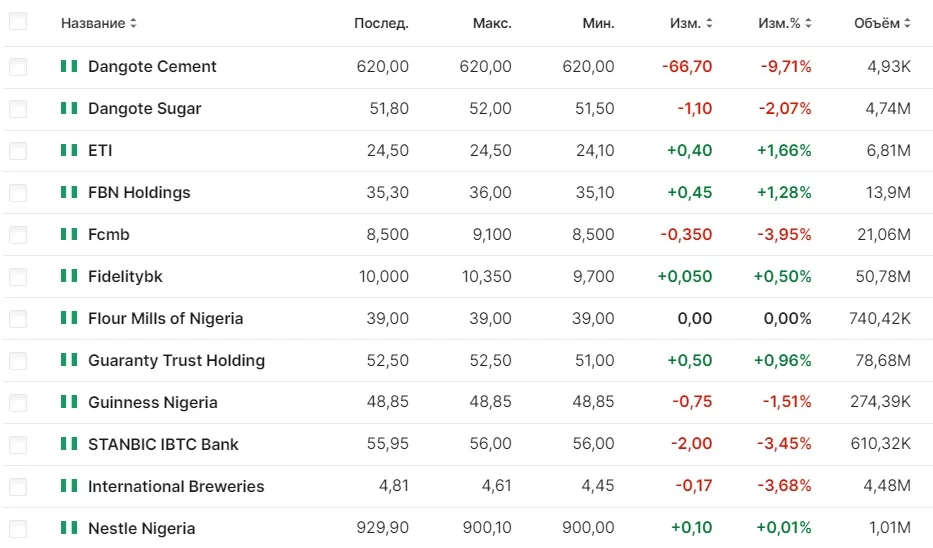Click the Макс. column header
Screen dimensions: 933x548
tap(492, 23)
